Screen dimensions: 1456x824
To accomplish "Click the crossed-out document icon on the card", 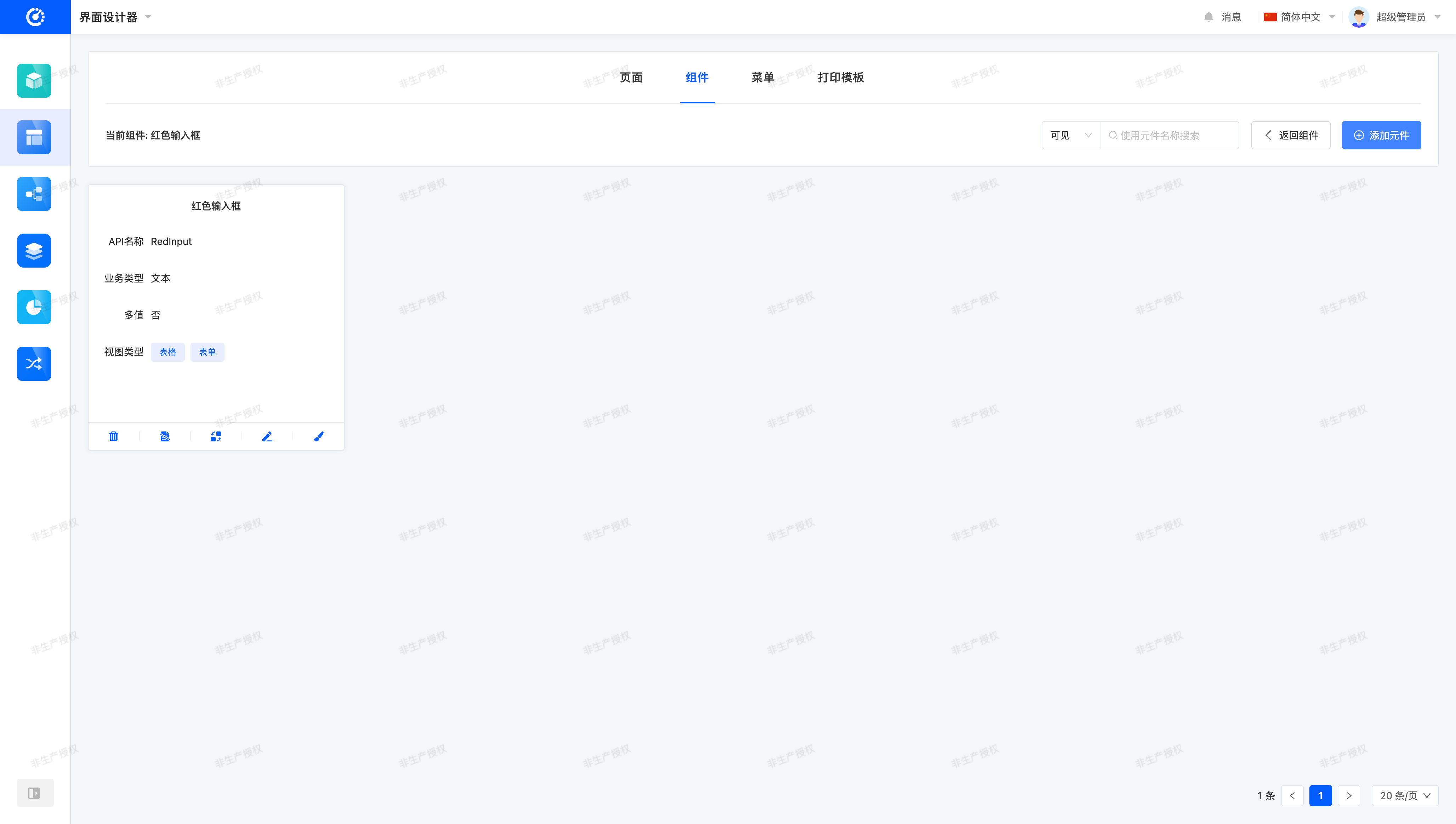I will tap(165, 436).
